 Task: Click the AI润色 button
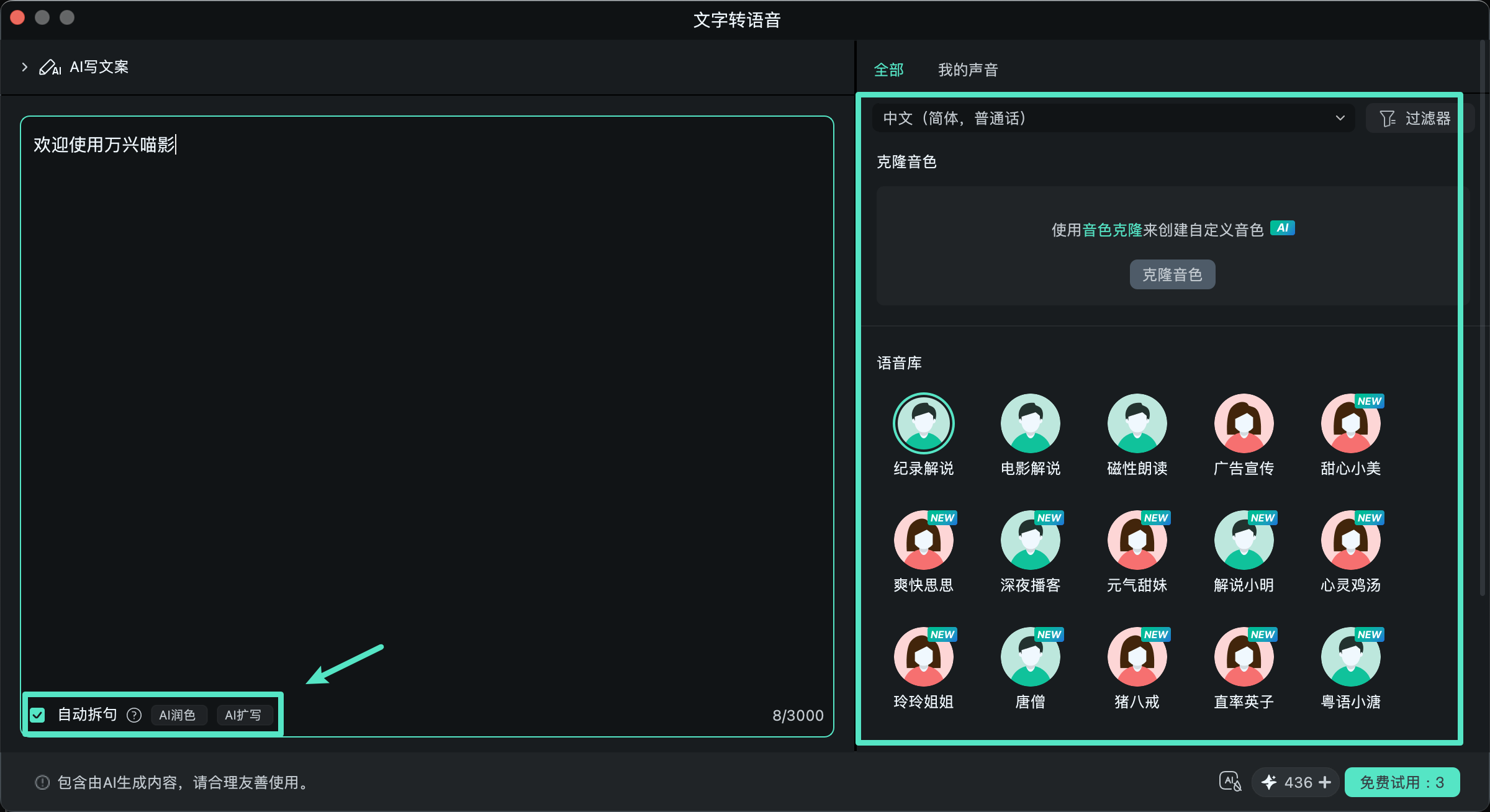coord(178,715)
